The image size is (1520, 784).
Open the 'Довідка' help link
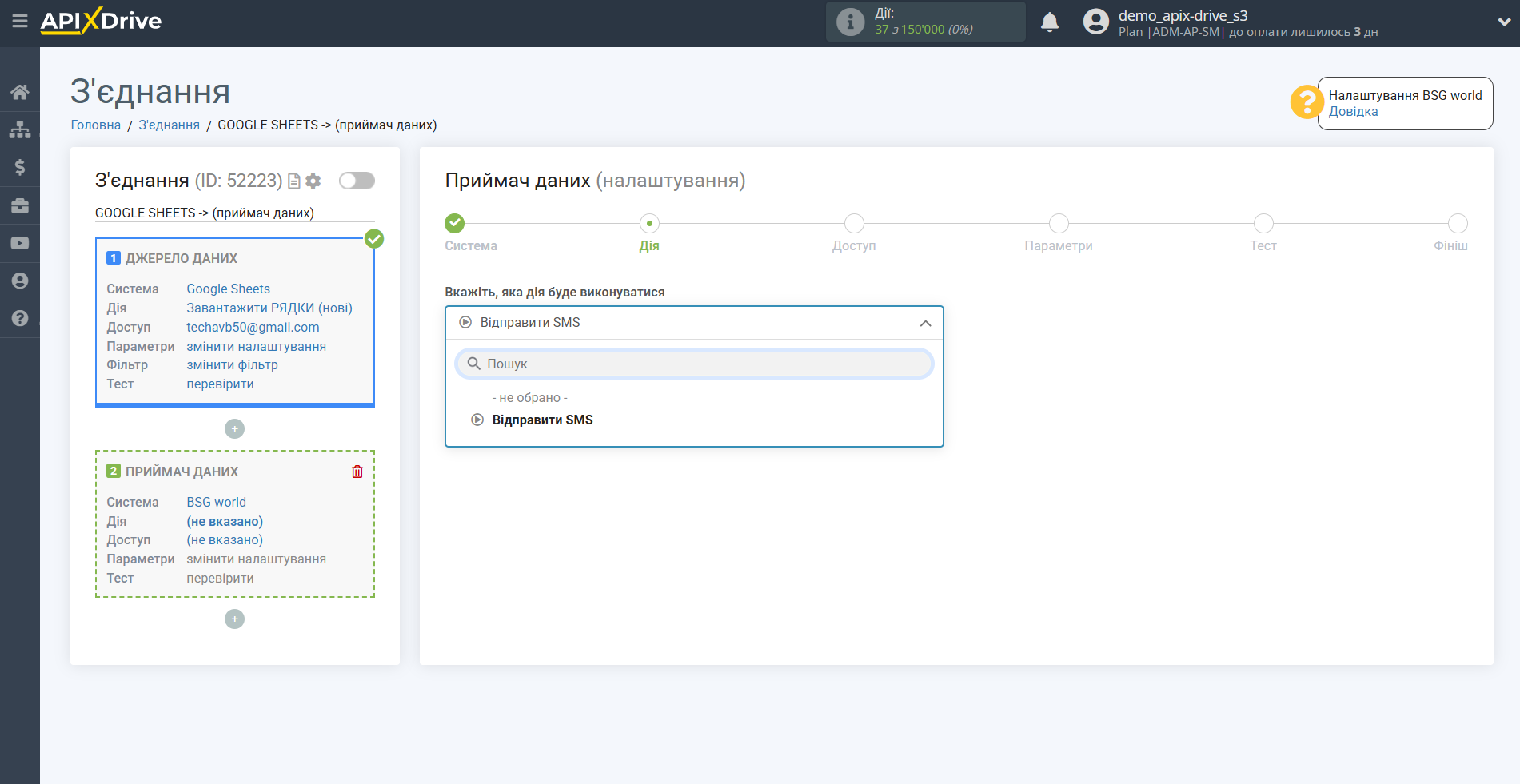coord(1353,112)
